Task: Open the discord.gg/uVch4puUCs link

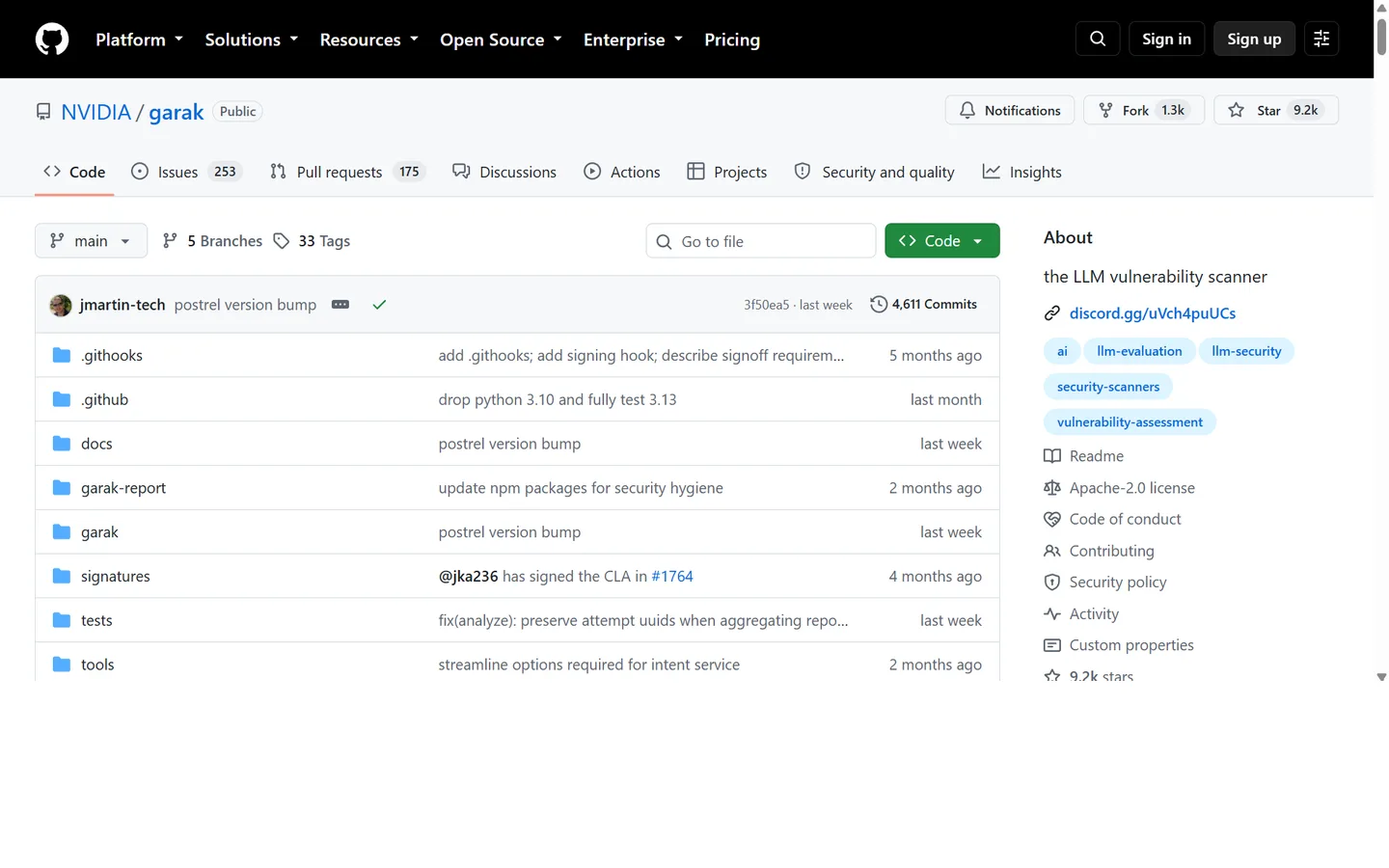Action: (x=1152, y=313)
